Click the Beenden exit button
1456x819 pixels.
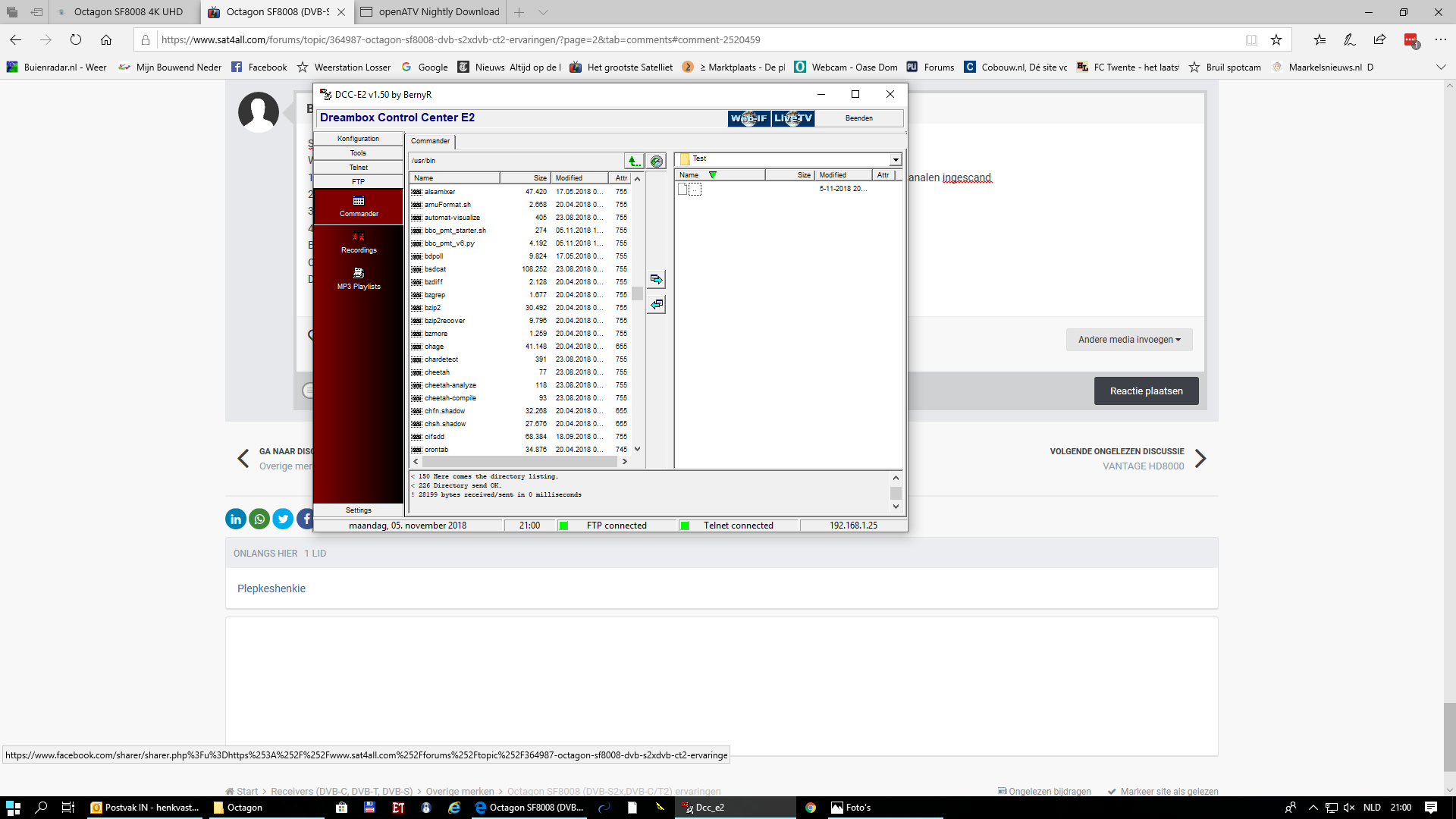coord(859,118)
